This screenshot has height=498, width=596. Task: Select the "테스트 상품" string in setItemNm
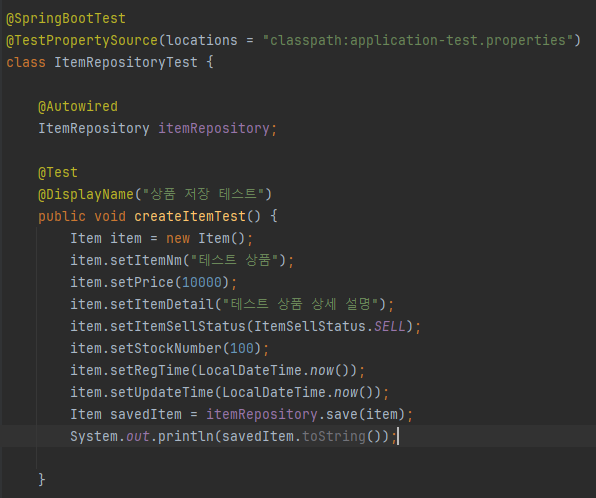235,261
